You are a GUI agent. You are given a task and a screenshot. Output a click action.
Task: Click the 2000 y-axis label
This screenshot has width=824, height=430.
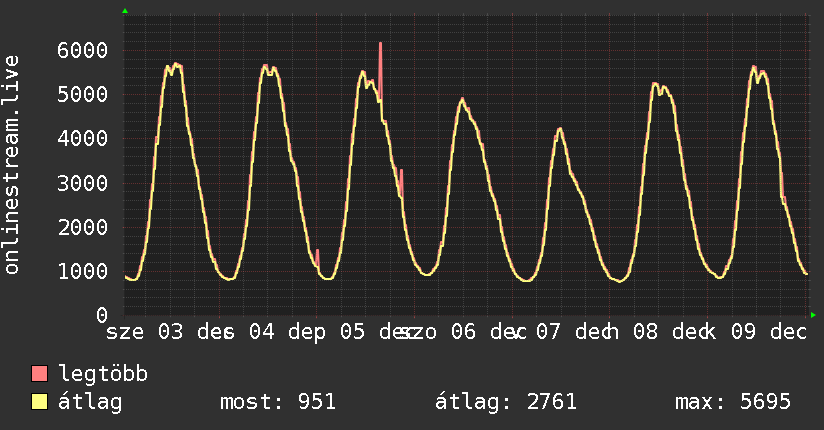coord(83,227)
